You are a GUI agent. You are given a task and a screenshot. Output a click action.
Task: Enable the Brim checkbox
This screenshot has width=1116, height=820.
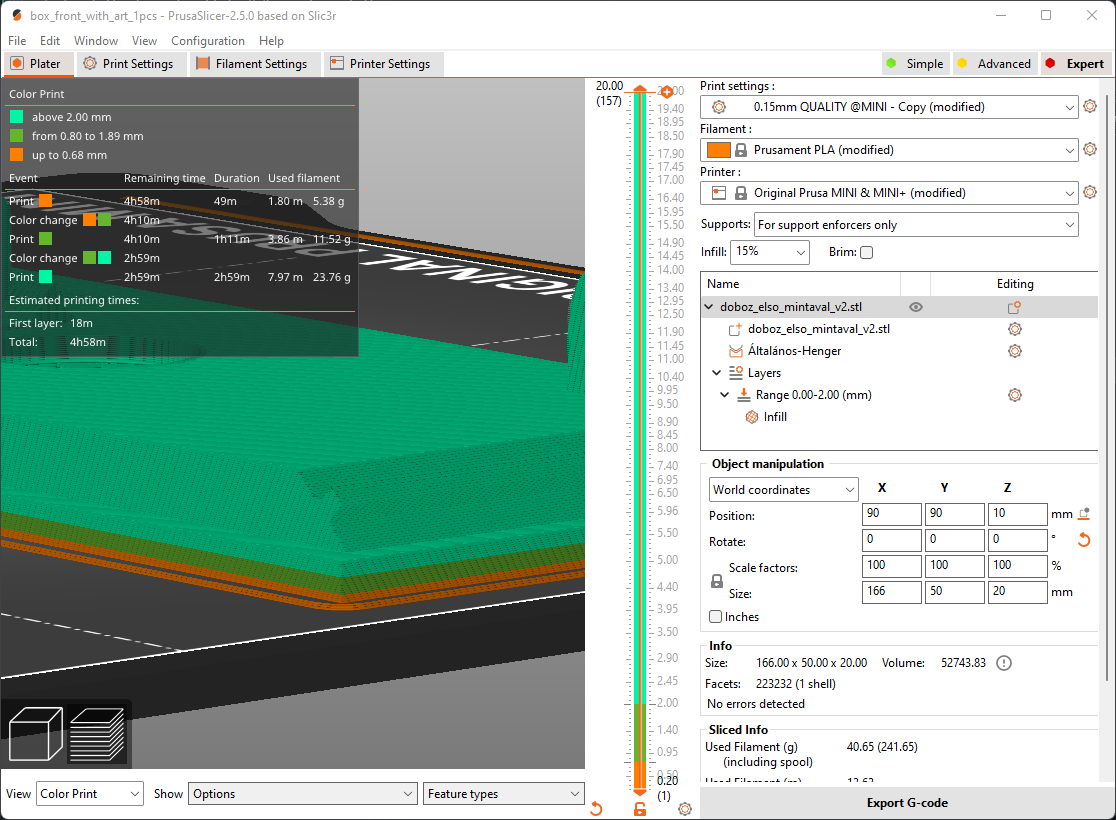(x=866, y=252)
